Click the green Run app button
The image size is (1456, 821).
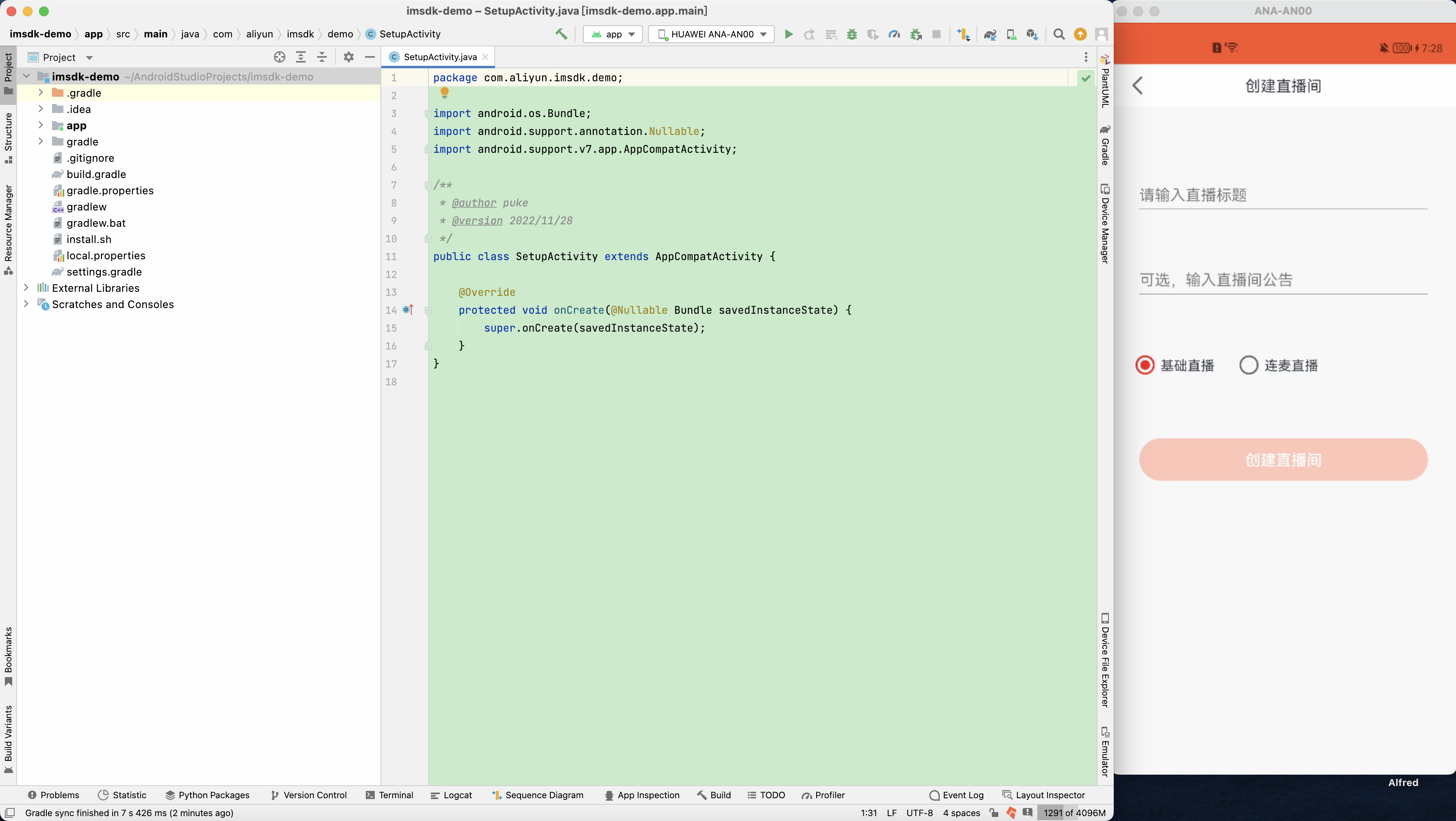789,35
